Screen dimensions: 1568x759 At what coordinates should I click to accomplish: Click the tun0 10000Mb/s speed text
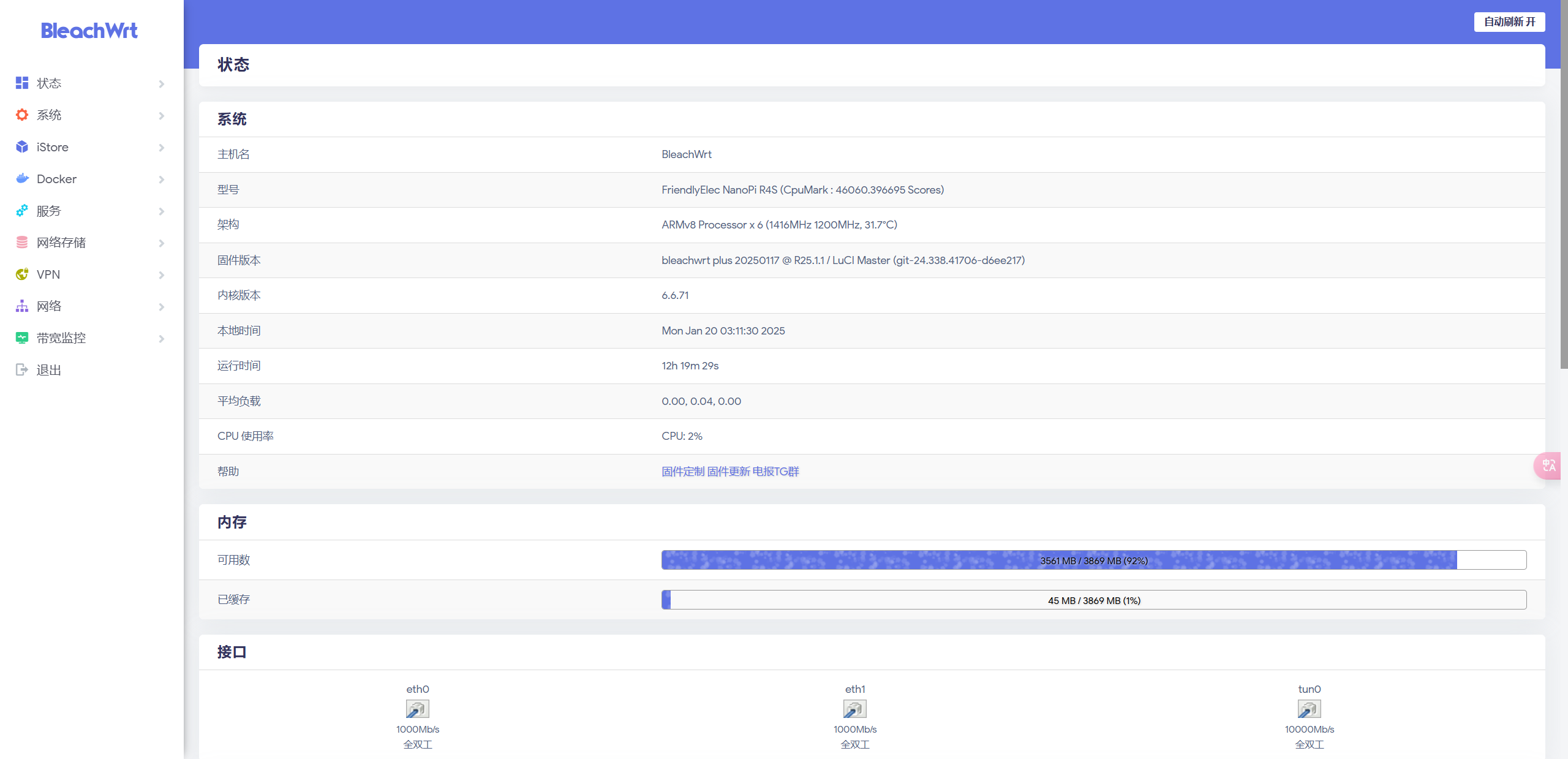(x=1310, y=729)
